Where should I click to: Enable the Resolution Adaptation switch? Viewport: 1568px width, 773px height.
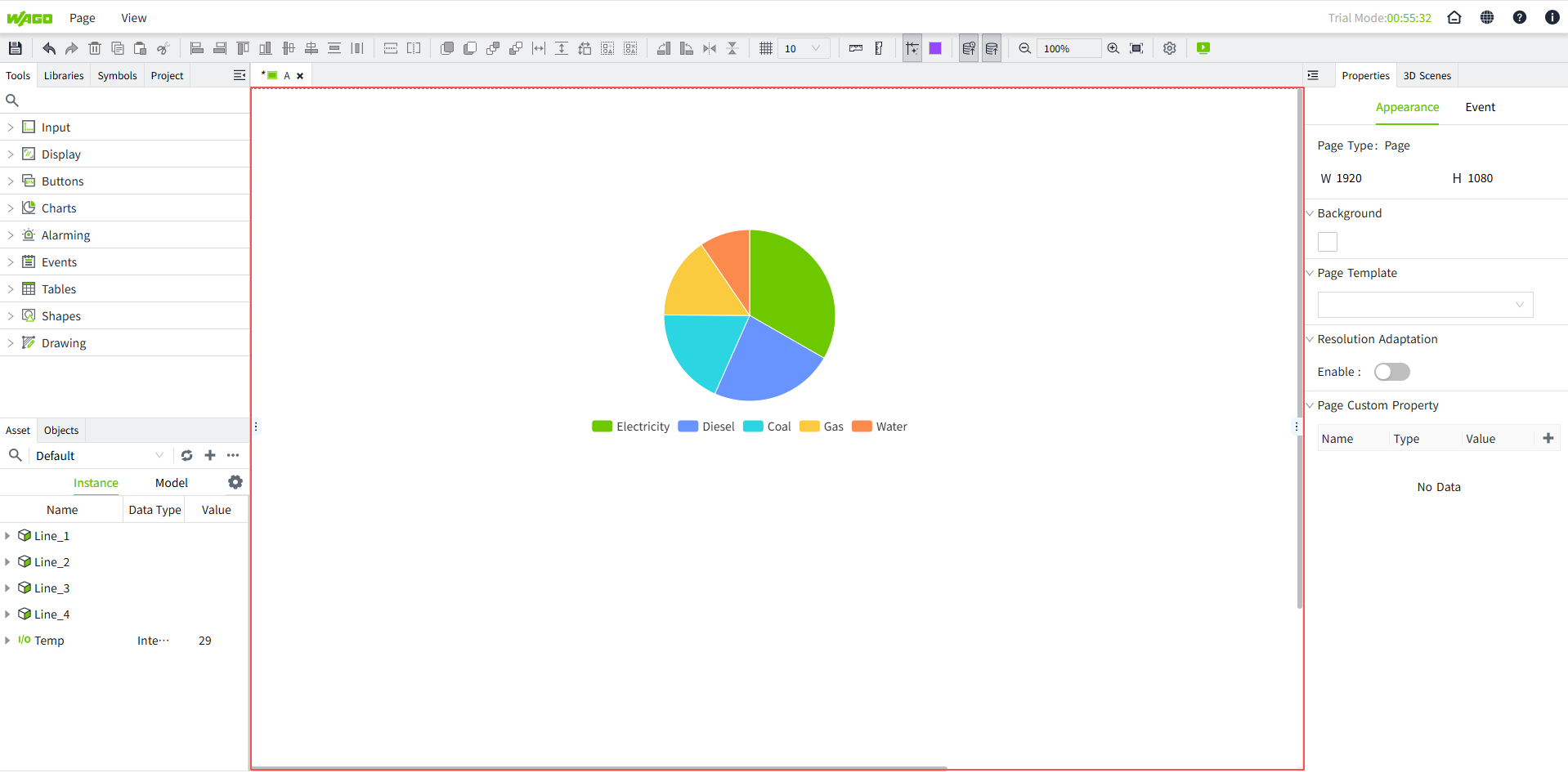pos(1391,372)
